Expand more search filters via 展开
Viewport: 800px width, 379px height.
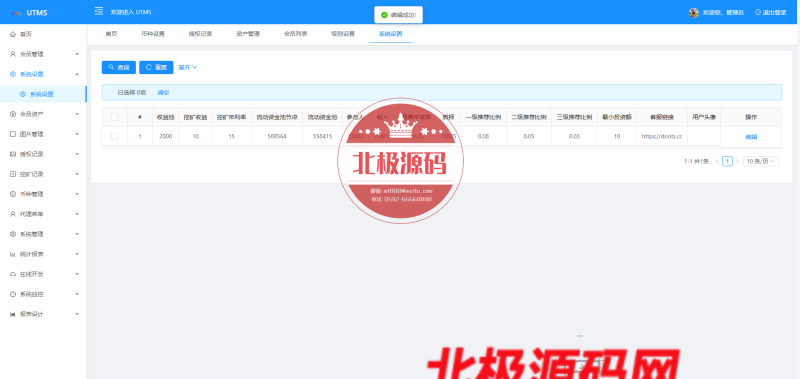pos(188,67)
